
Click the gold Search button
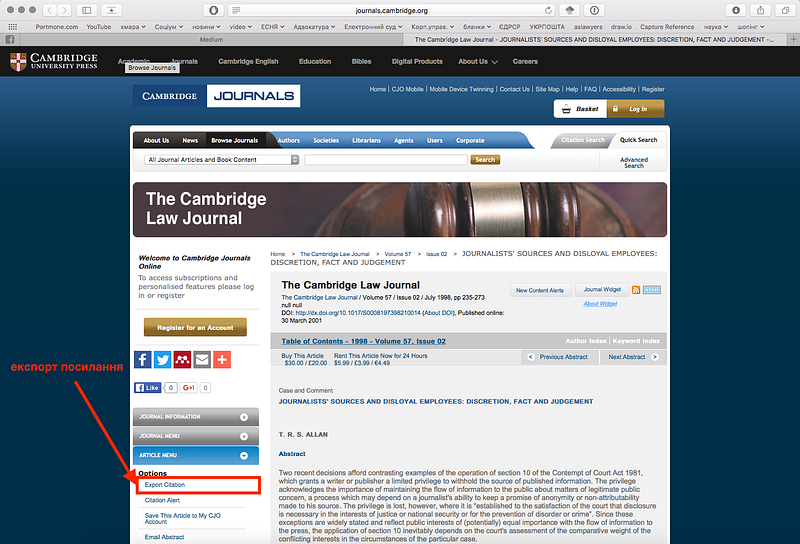[x=485, y=160]
